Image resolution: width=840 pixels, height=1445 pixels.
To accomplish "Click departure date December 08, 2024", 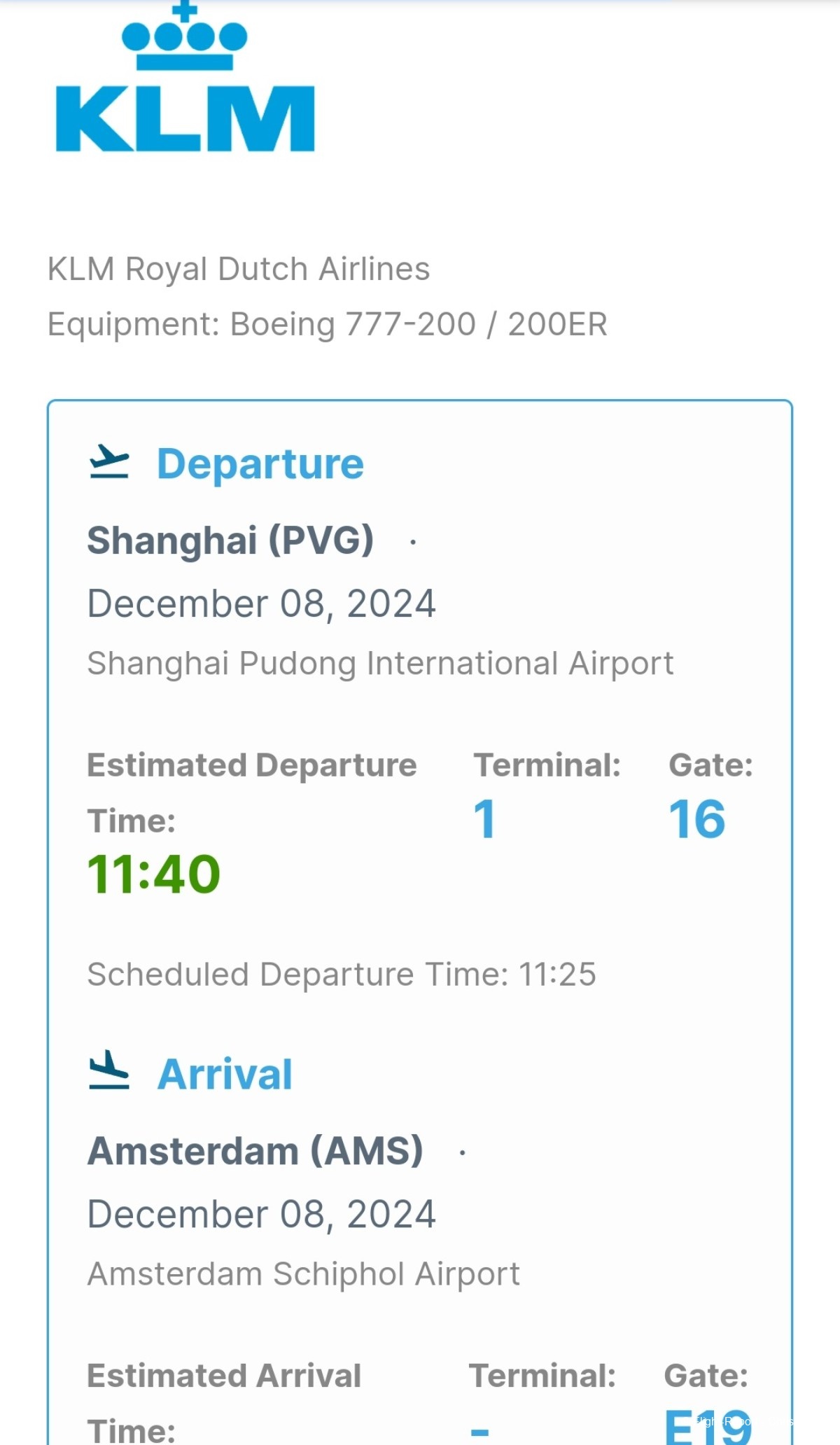I will (x=261, y=603).
